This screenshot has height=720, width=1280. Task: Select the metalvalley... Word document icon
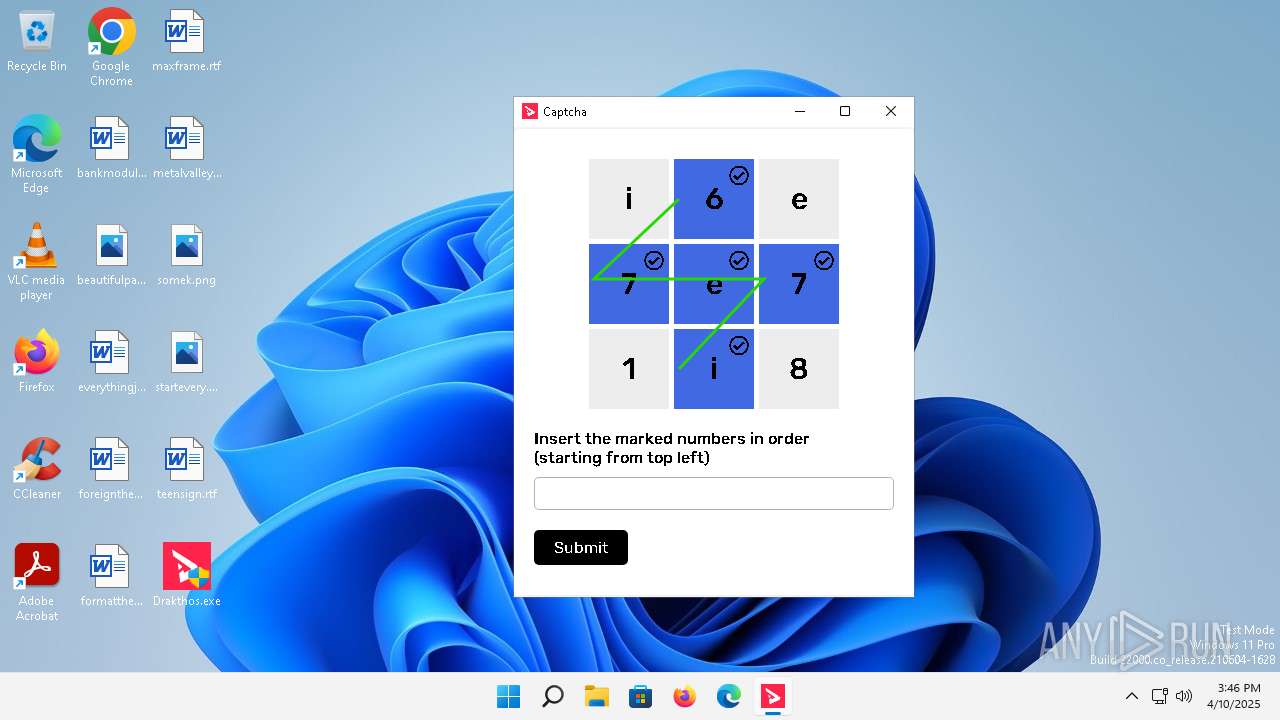[x=186, y=148]
